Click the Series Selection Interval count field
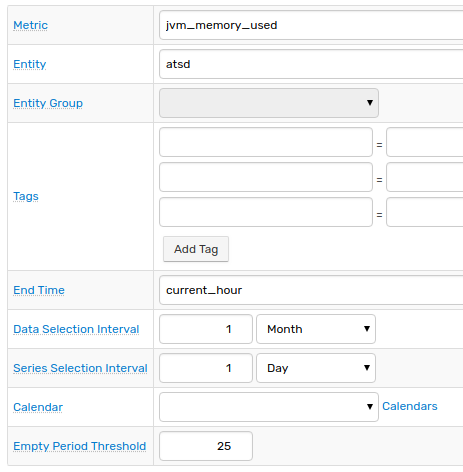 [206, 368]
